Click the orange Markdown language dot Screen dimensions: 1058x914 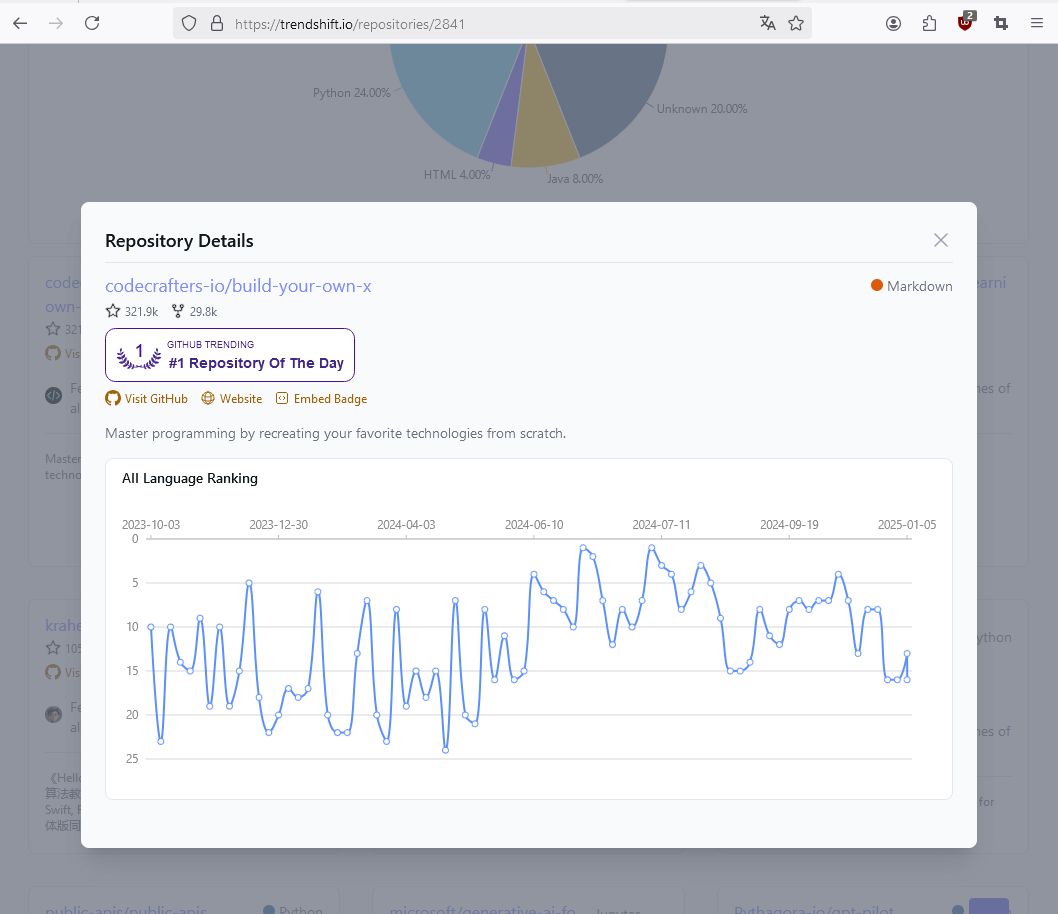876,285
